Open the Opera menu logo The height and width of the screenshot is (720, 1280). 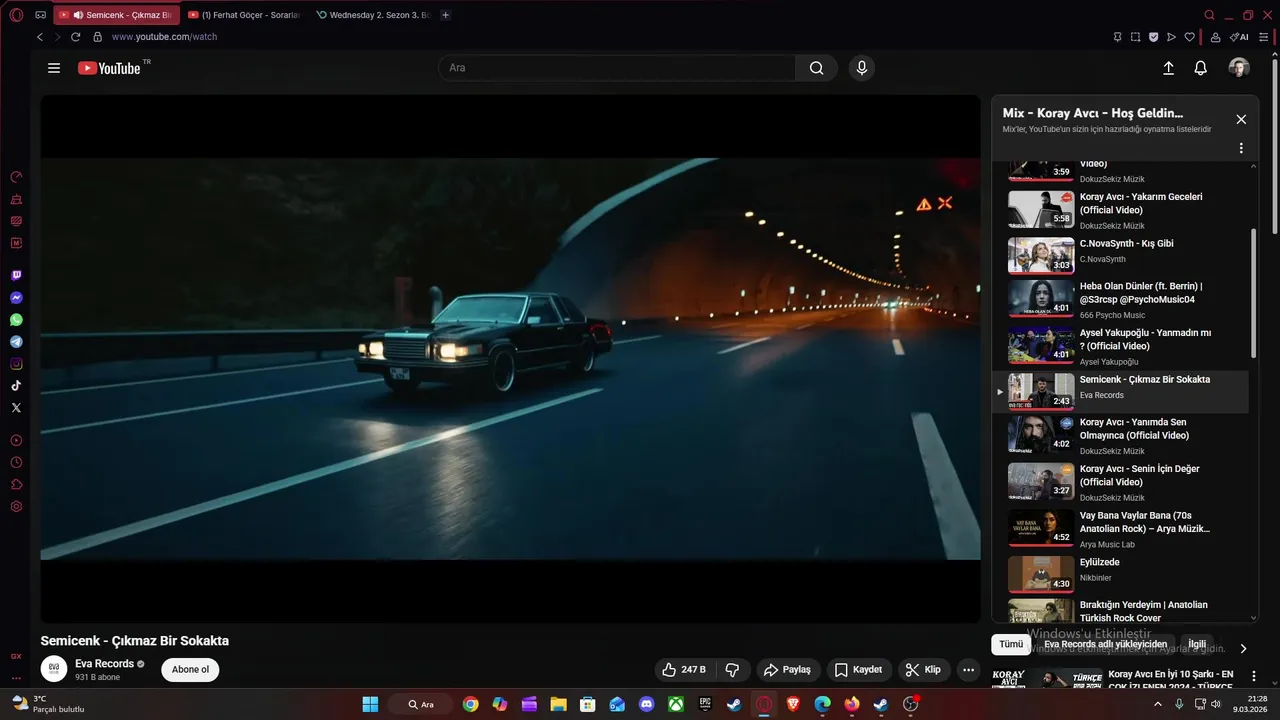(16, 15)
